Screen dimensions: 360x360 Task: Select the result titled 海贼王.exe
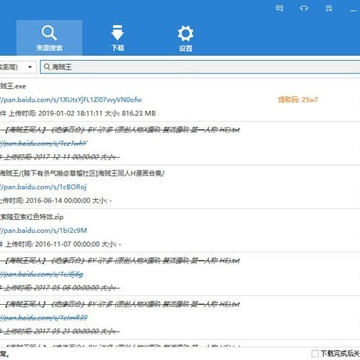point(13,86)
